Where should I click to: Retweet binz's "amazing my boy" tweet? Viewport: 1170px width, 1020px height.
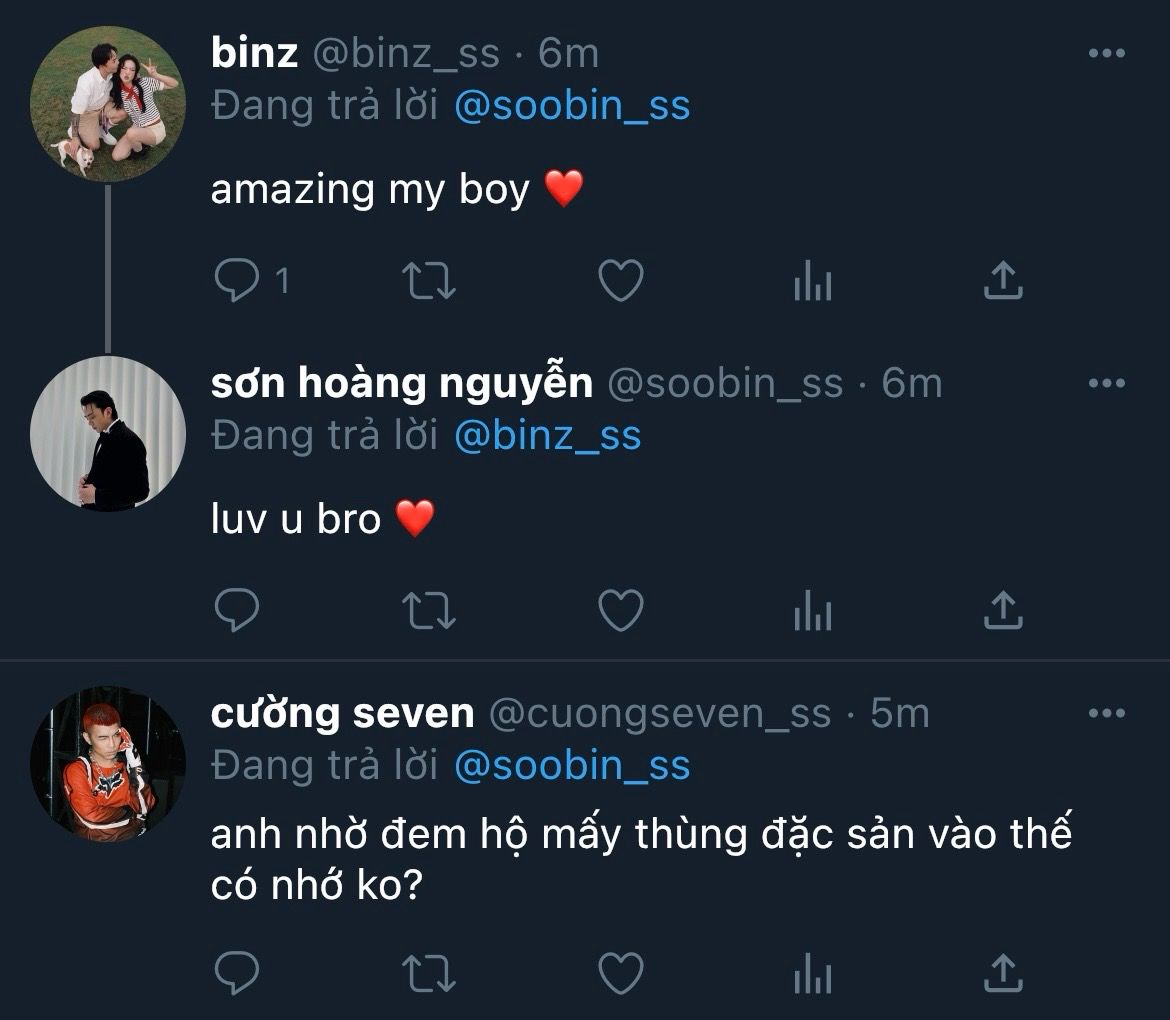pos(429,282)
